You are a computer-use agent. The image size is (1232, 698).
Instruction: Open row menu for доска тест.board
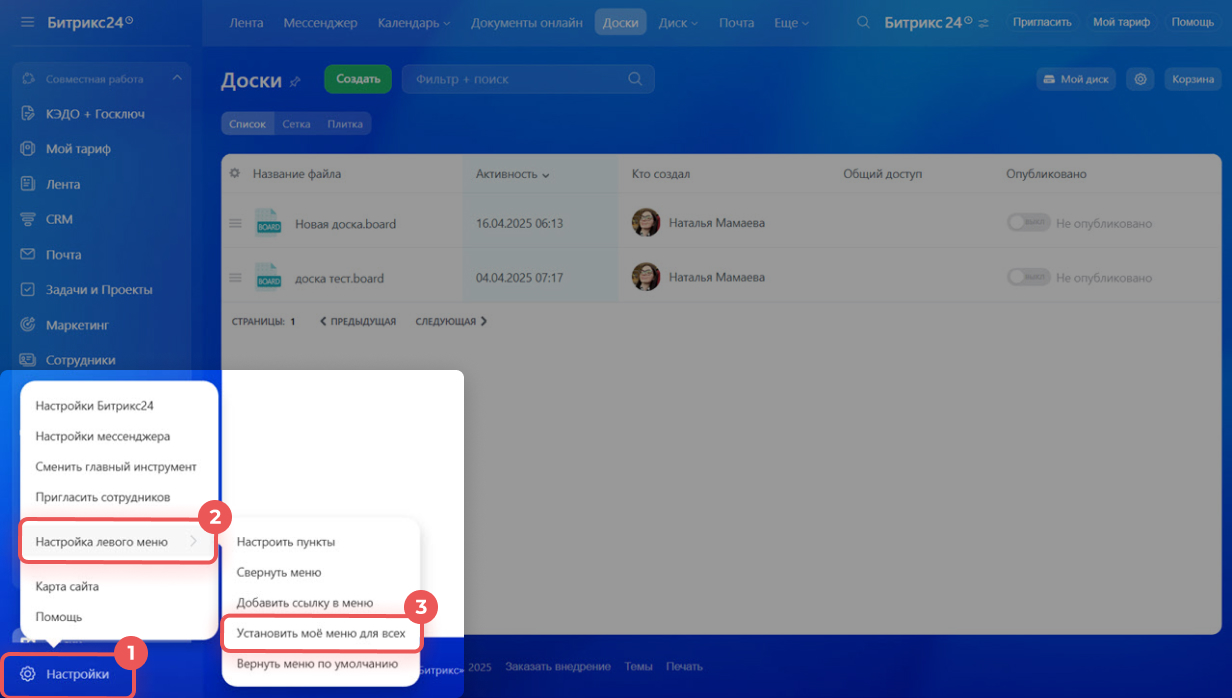(x=235, y=277)
